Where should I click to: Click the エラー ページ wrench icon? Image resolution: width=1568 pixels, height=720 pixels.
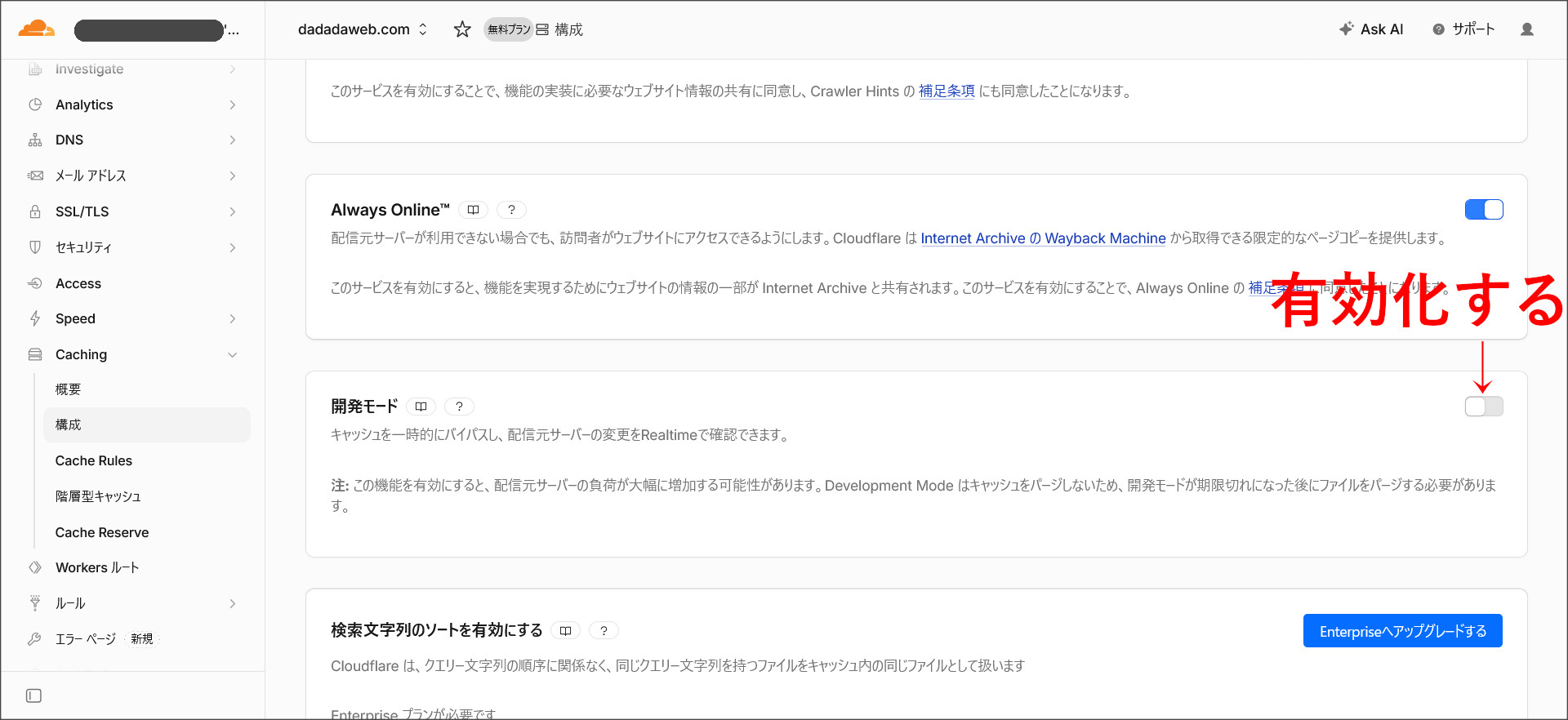(x=34, y=638)
